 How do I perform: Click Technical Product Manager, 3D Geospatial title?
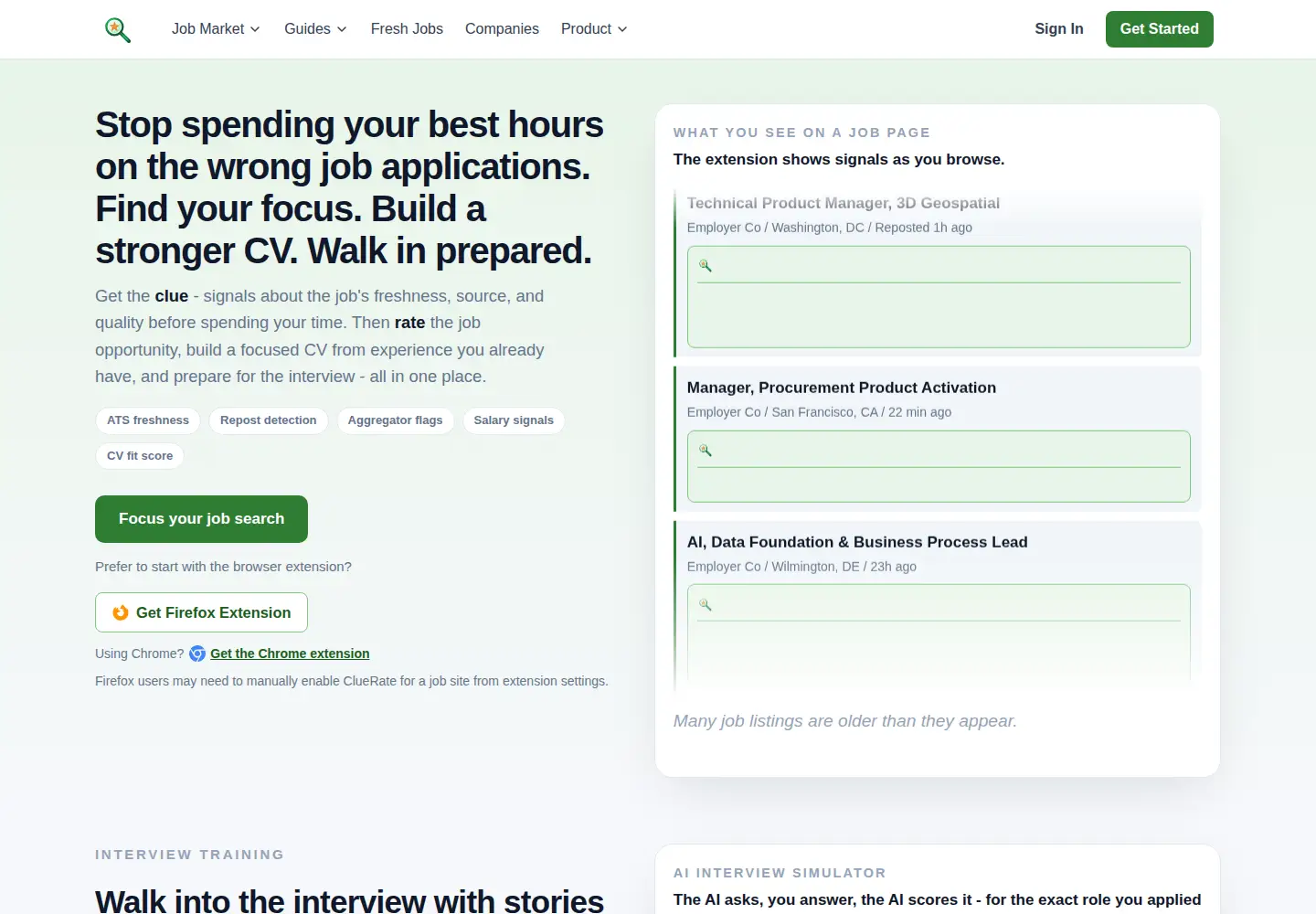pos(844,203)
